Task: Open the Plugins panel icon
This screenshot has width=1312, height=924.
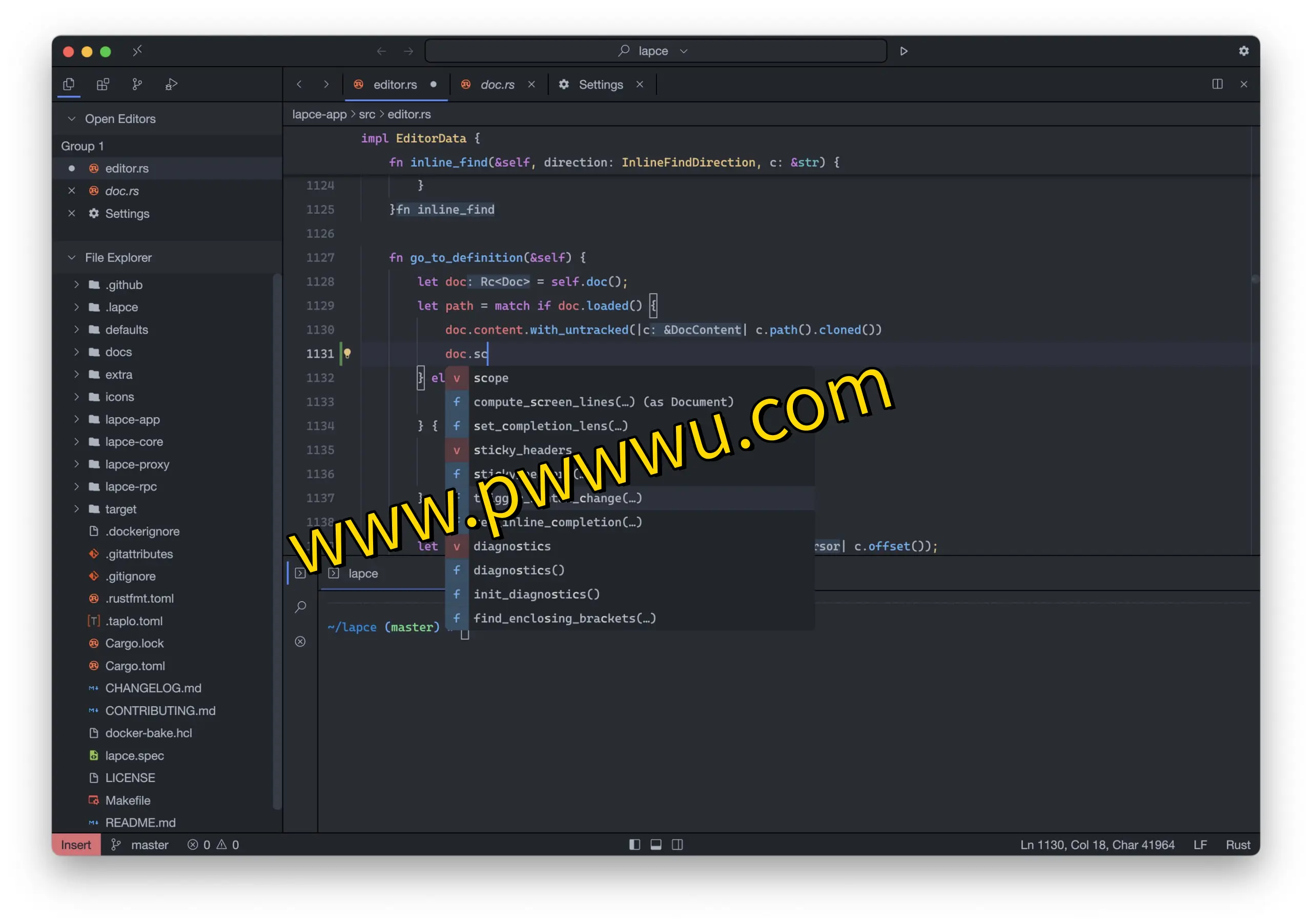Action: pyautogui.click(x=103, y=85)
